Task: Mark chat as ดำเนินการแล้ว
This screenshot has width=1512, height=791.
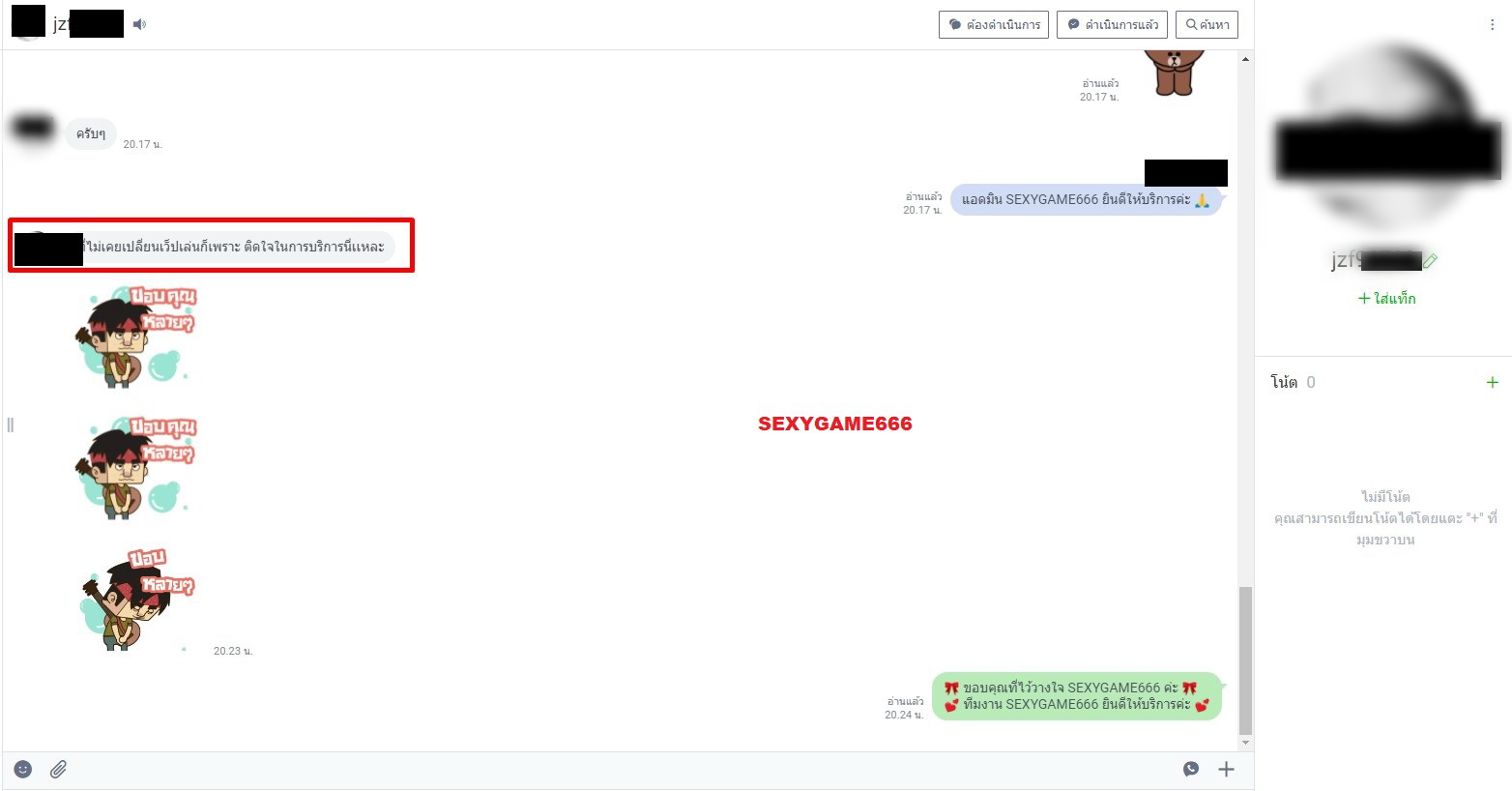Action: click(1112, 24)
